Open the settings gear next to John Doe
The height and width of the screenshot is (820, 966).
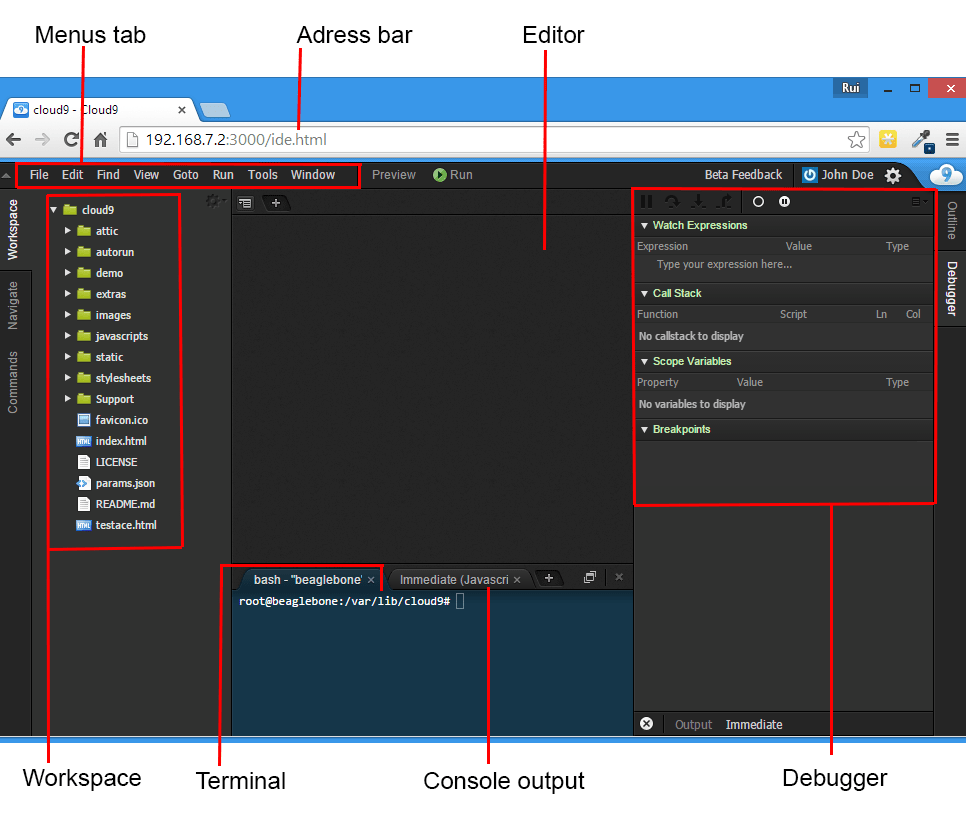893,175
